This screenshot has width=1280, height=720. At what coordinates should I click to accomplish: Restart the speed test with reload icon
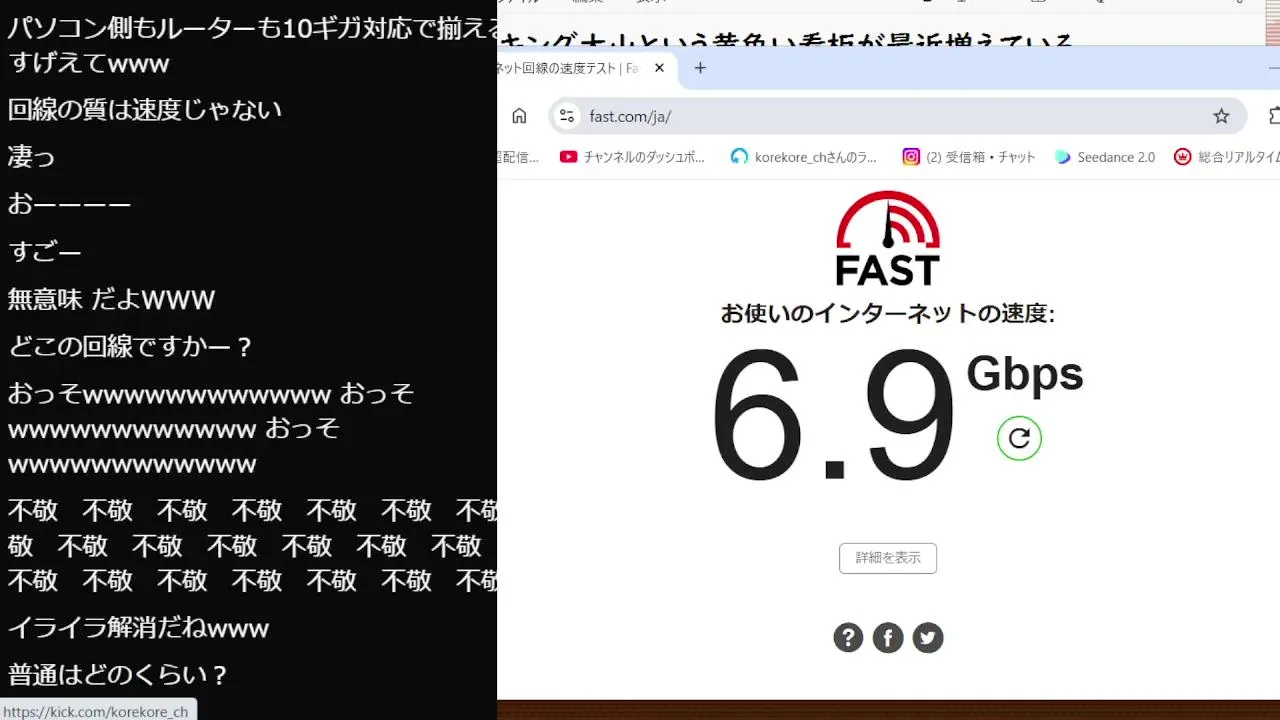pyautogui.click(x=1019, y=438)
